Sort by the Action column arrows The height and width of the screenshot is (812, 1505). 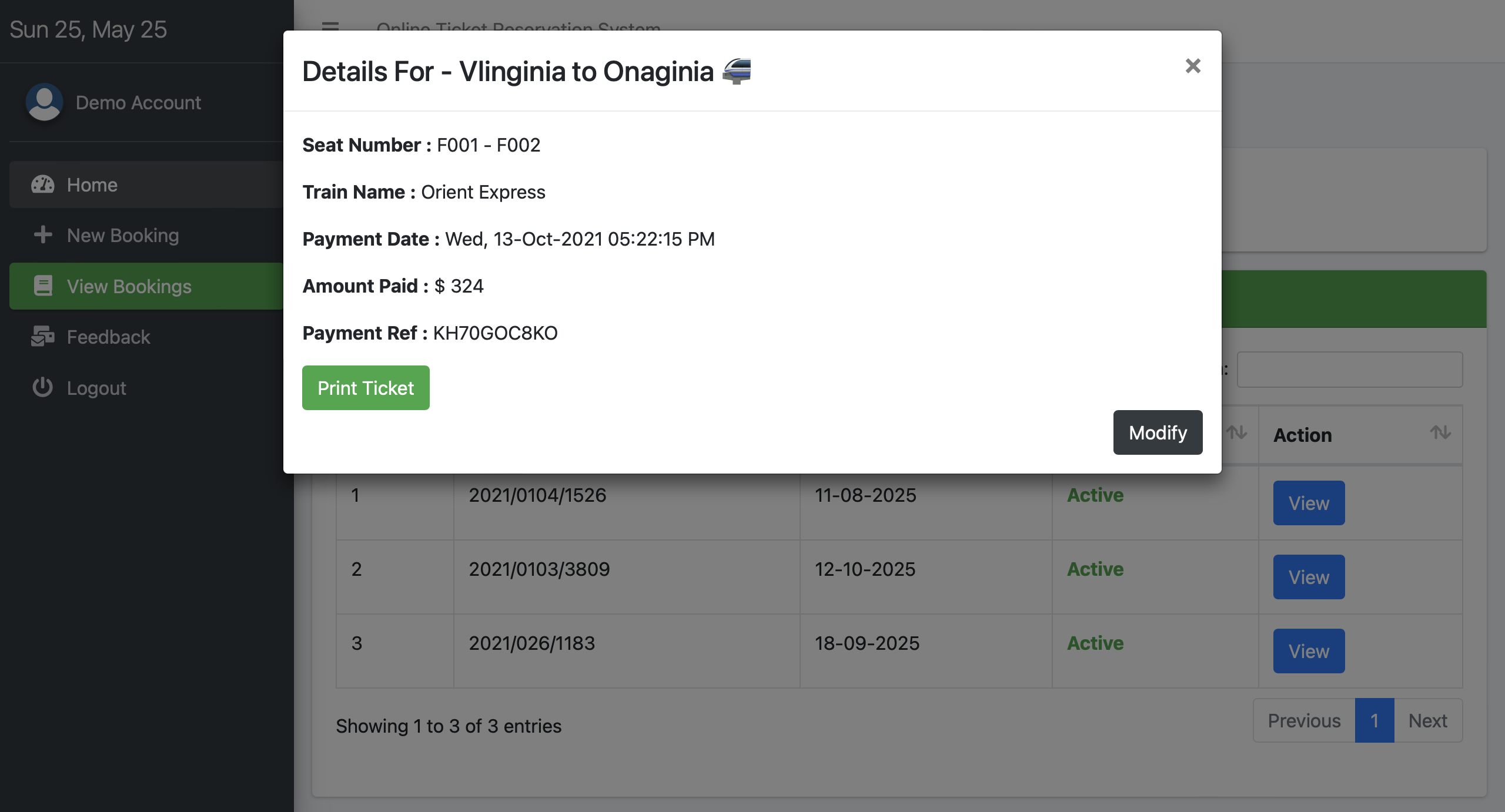(x=1440, y=433)
